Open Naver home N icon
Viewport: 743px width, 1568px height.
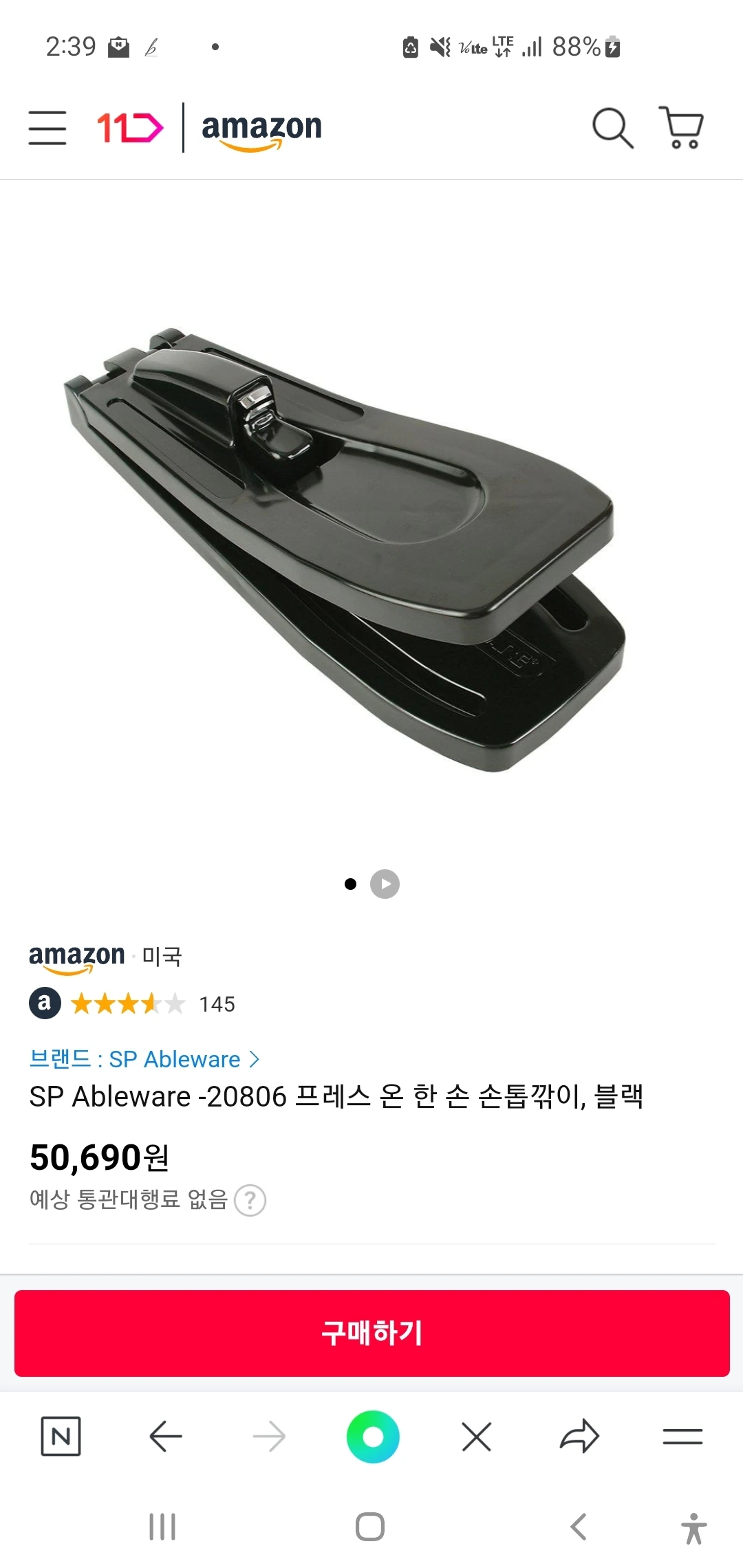(61, 1437)
